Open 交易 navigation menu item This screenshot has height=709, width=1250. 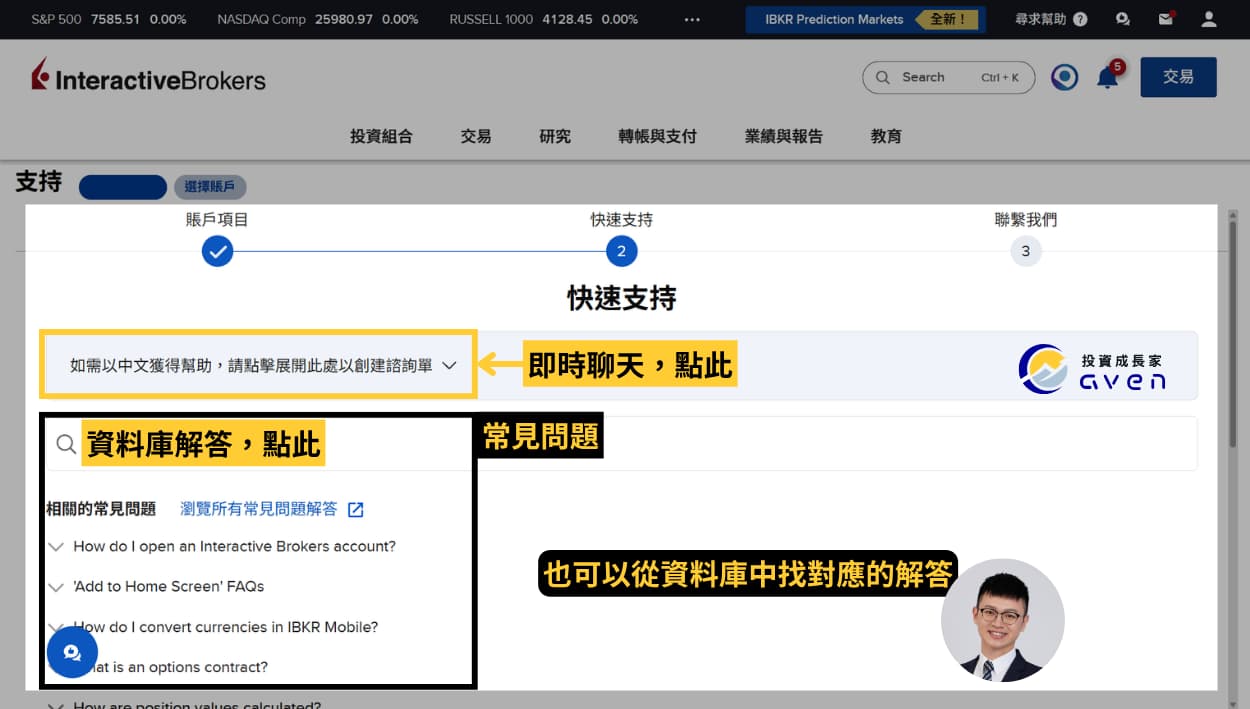pos(476,137)
